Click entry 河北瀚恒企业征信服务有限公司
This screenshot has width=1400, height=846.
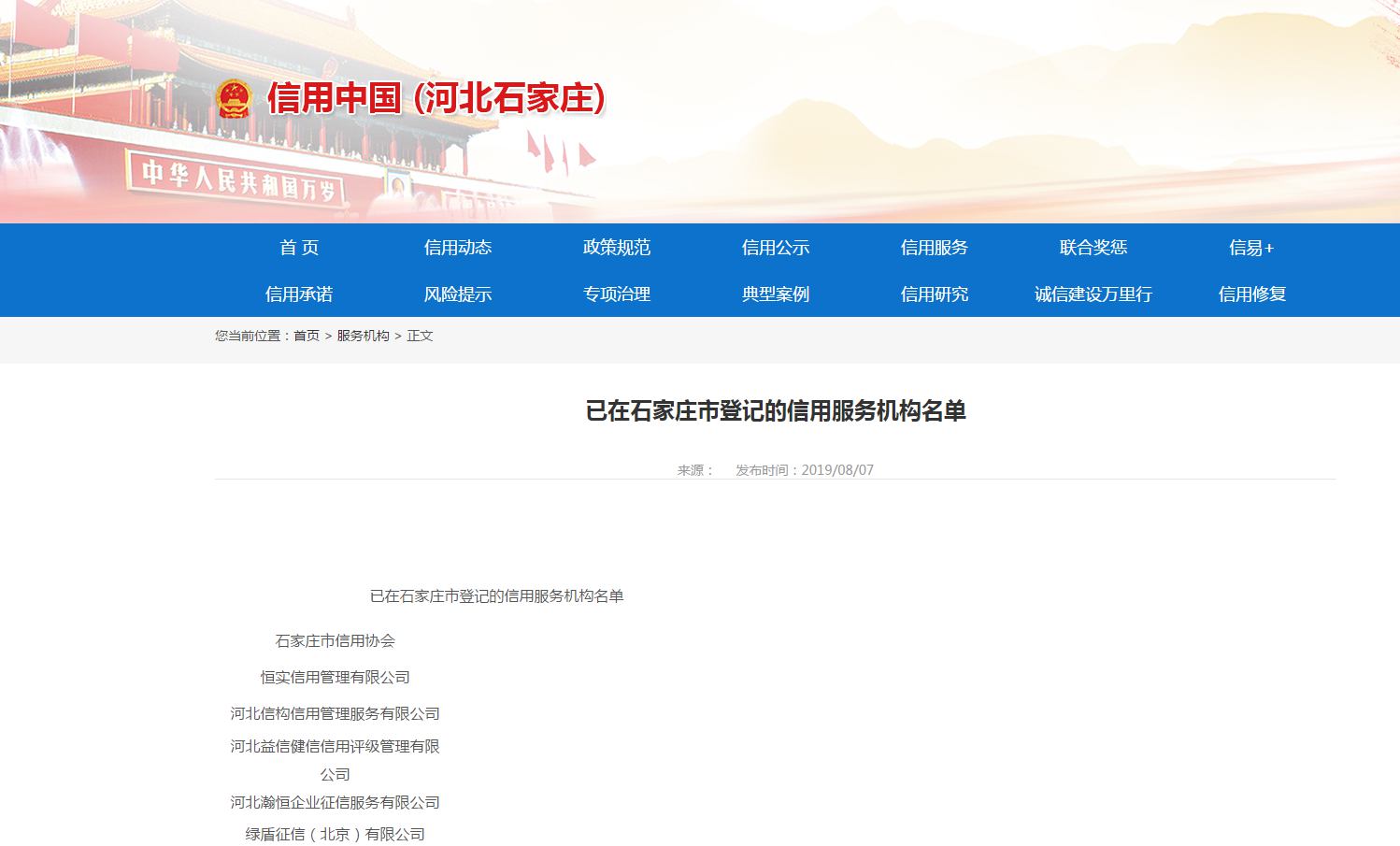pos(336,802)
